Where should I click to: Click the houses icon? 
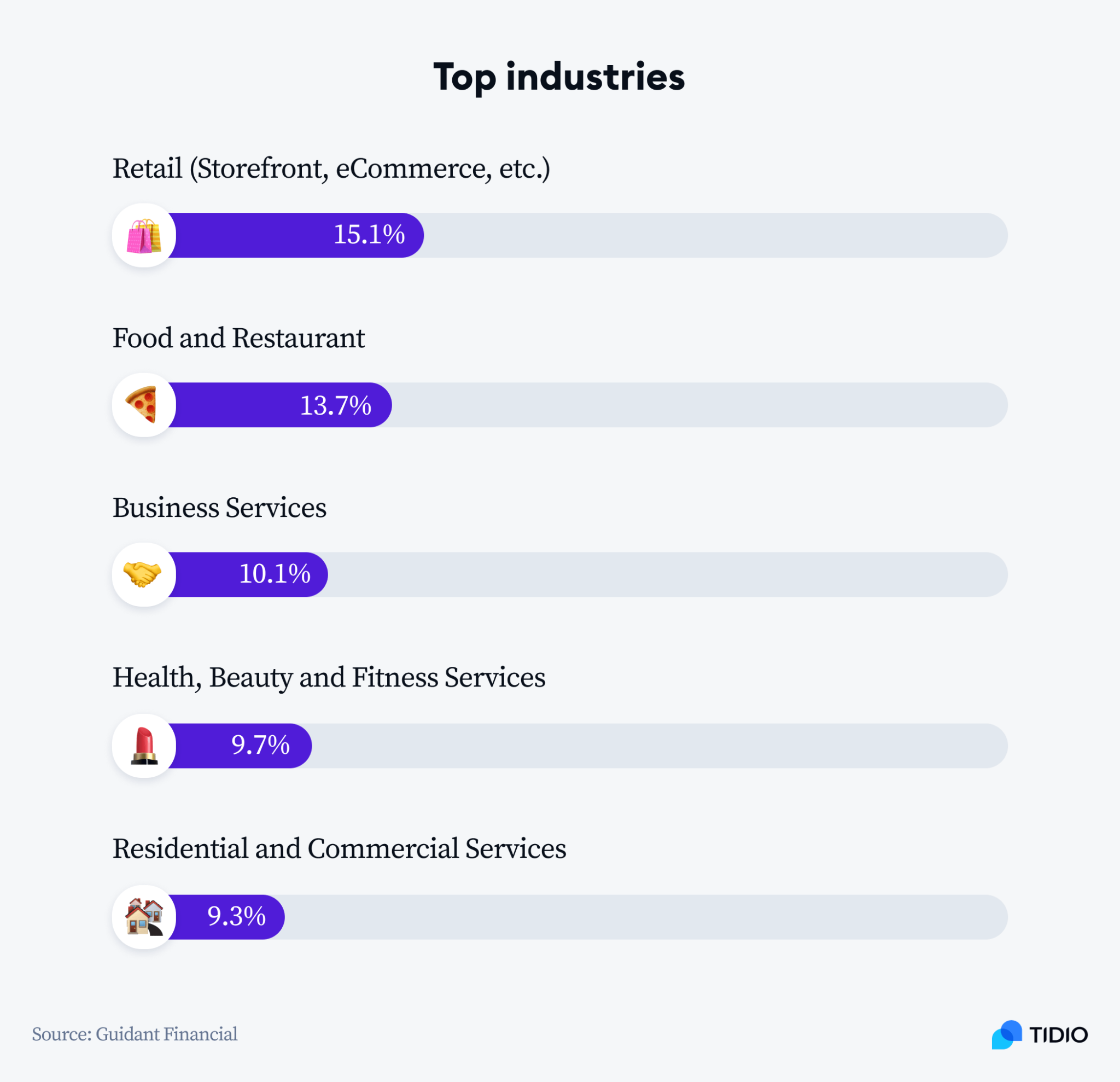pyautogui.click(x=144, y=916)
